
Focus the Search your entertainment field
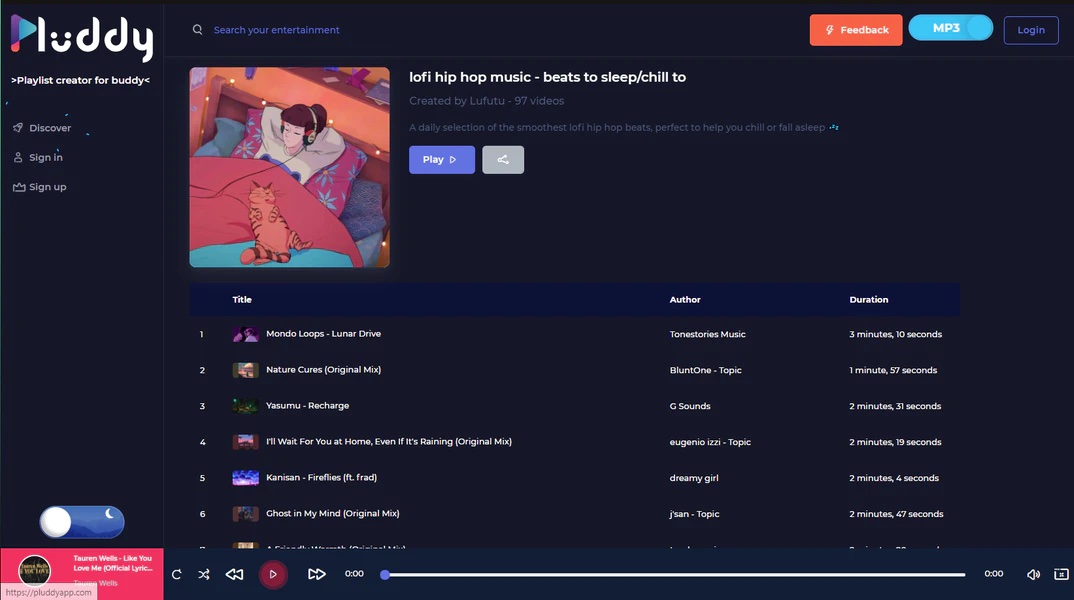coord(276,30)
